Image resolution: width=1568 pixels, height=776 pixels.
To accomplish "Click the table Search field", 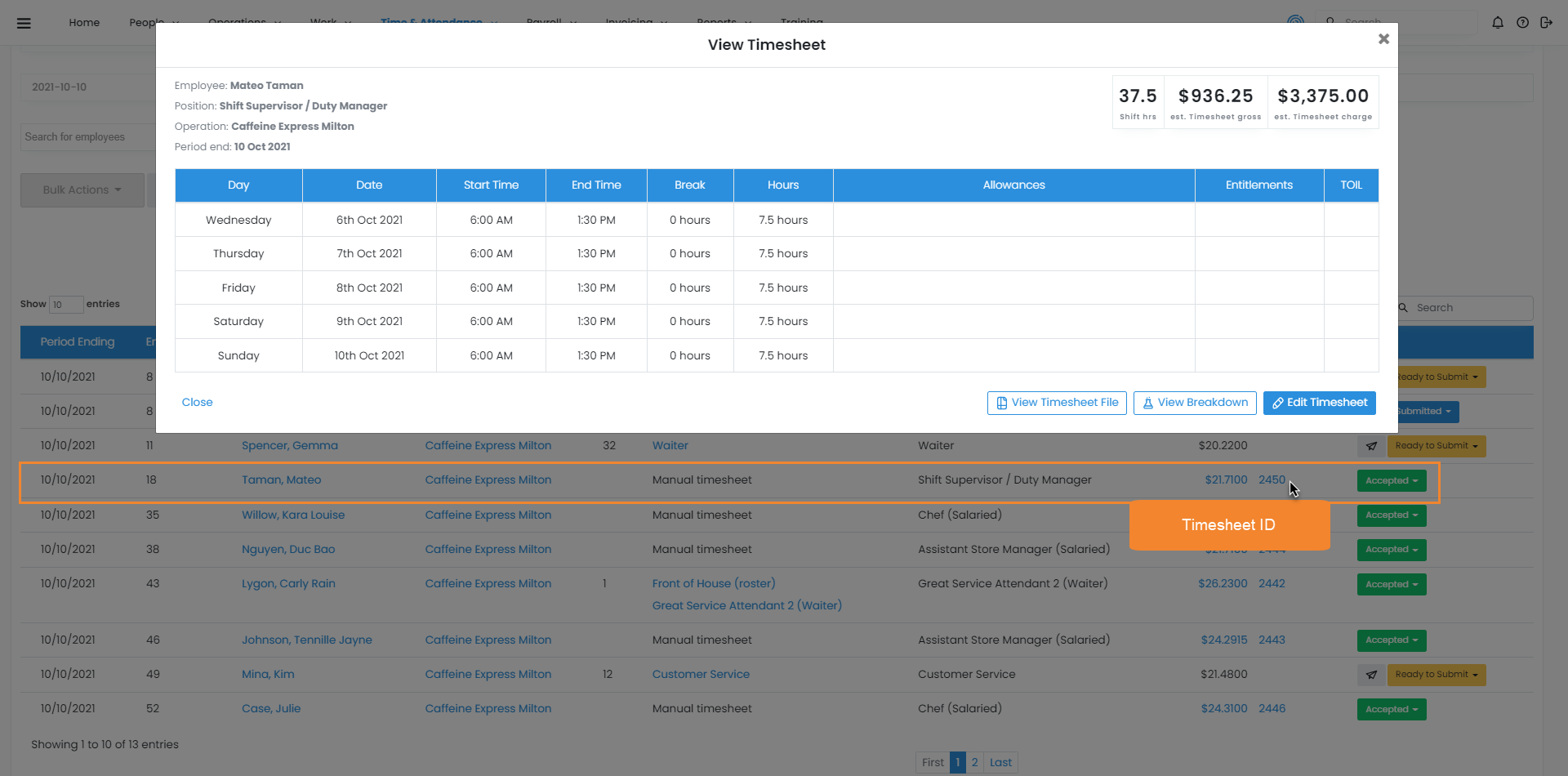I will pos(1465,308).
